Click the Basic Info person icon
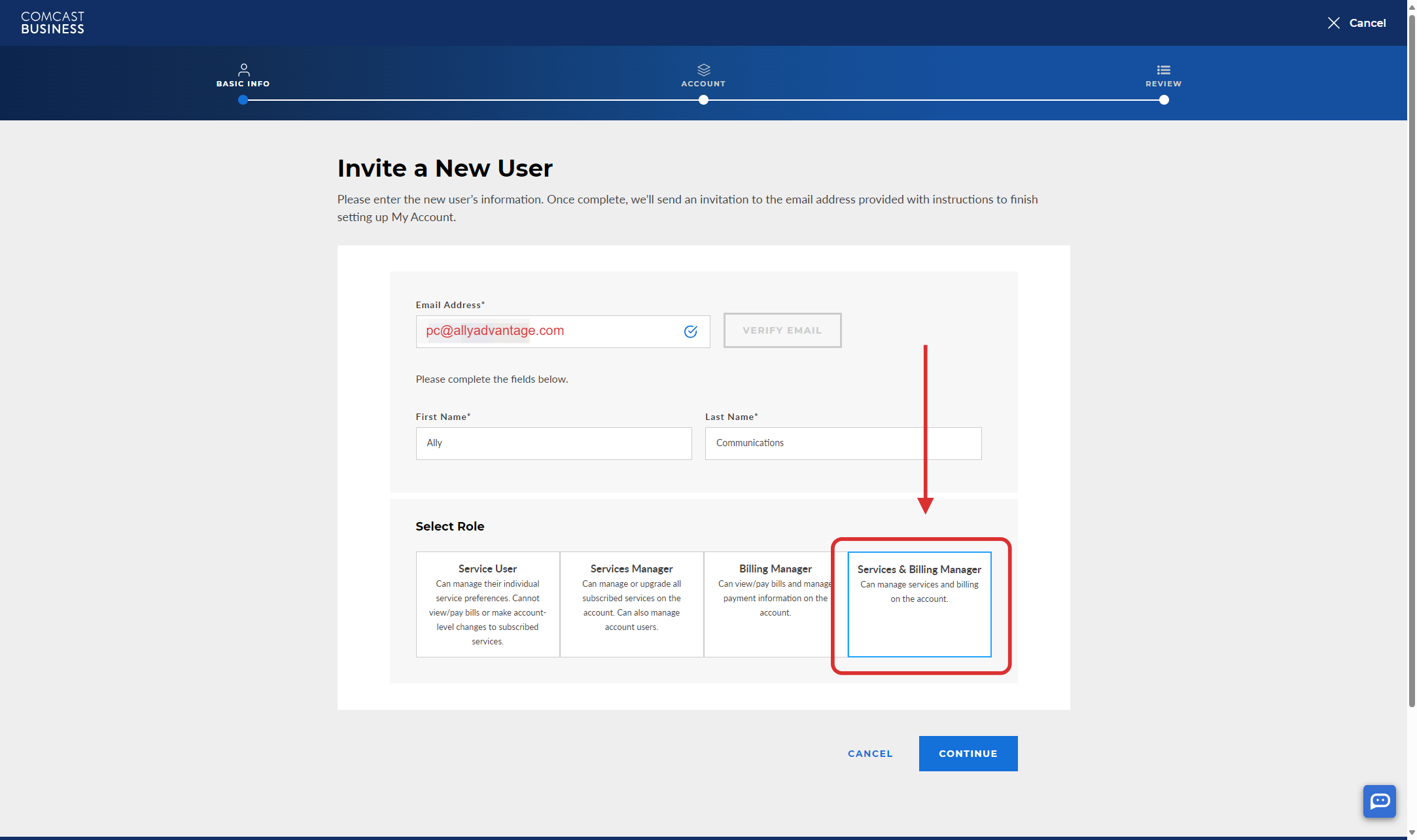1417x840 pixels. (x=243, y=69)
